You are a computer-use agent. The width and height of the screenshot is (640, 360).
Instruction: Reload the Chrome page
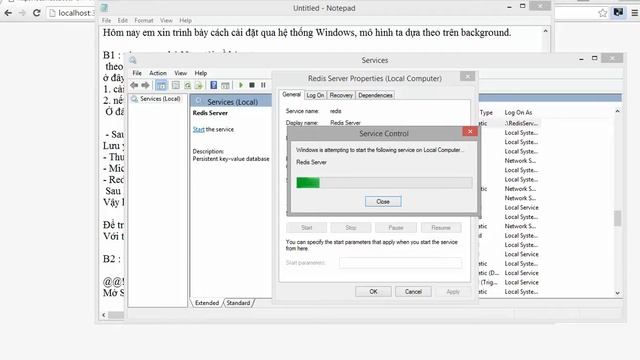pyautogui.click(x=36, y=13)
